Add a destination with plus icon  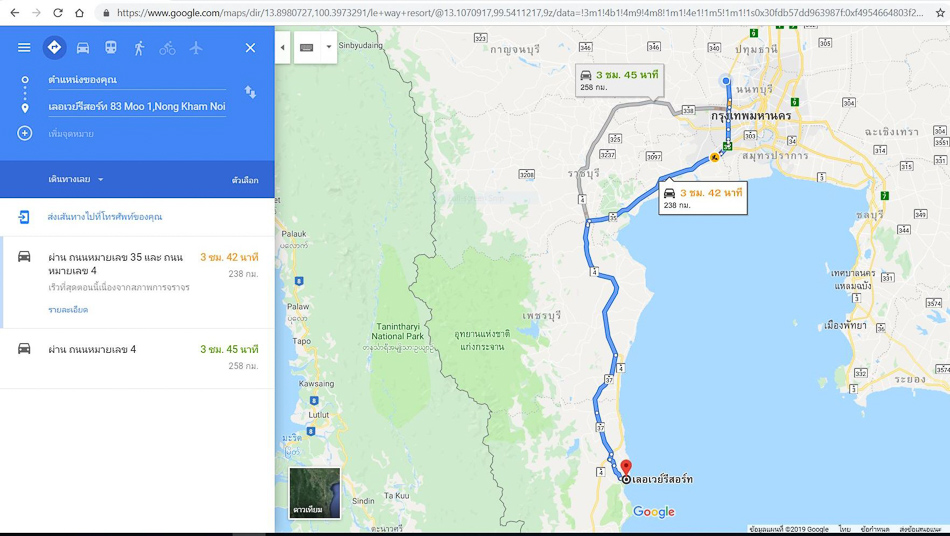click(x=25, y=133)
